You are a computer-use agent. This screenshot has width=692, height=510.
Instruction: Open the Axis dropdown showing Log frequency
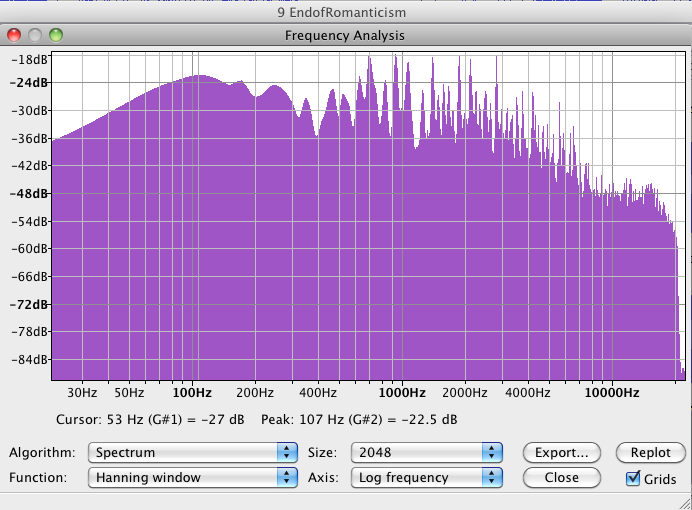427,477
